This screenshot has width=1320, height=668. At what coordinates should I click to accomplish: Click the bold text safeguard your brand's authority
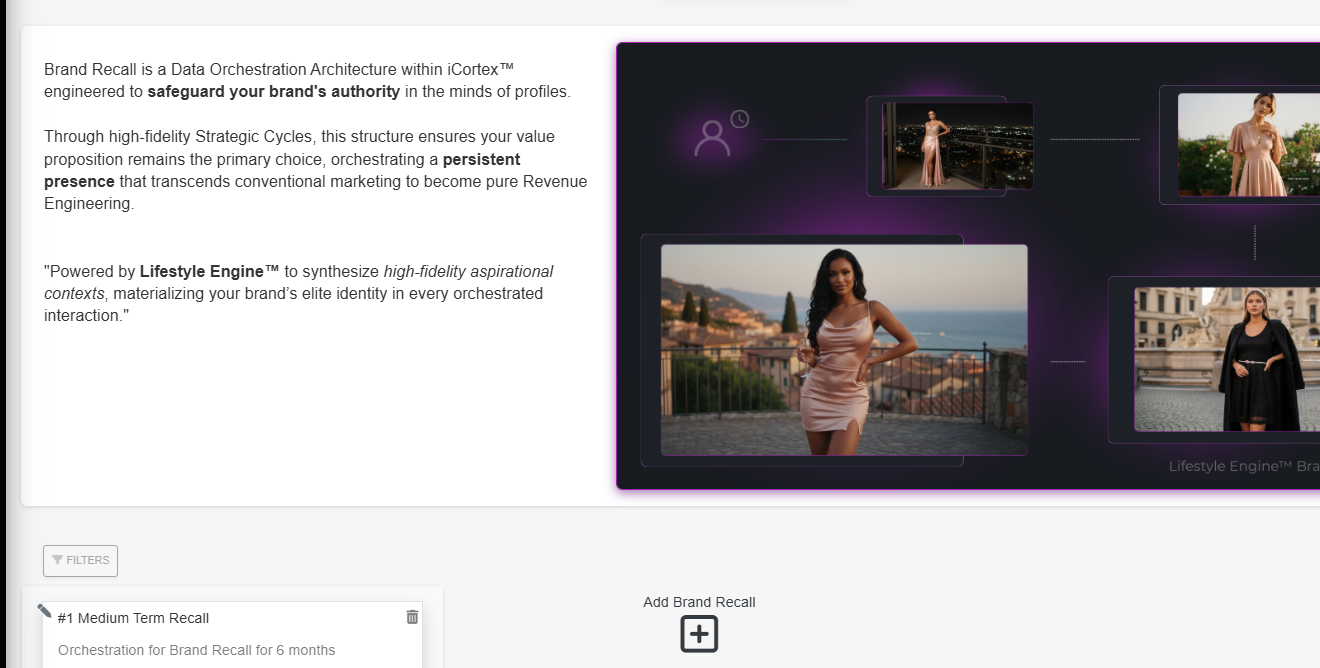(x=274, y=92)
